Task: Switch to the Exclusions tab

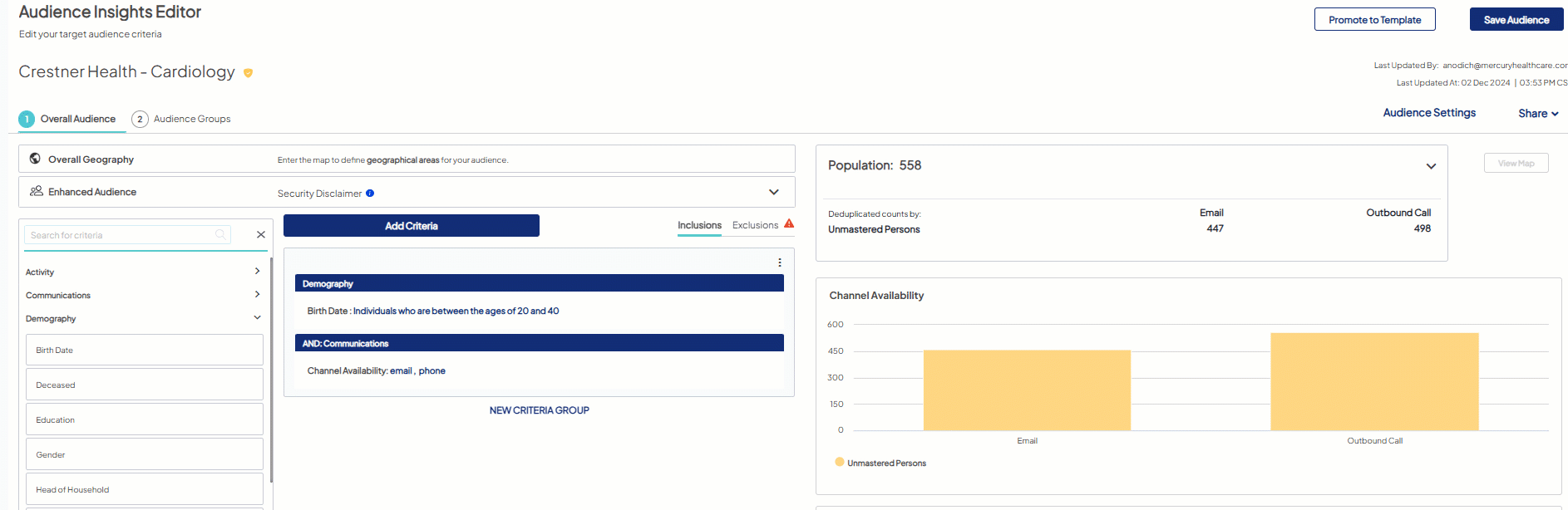Action: pyautogui.click(x=755, y=225)
